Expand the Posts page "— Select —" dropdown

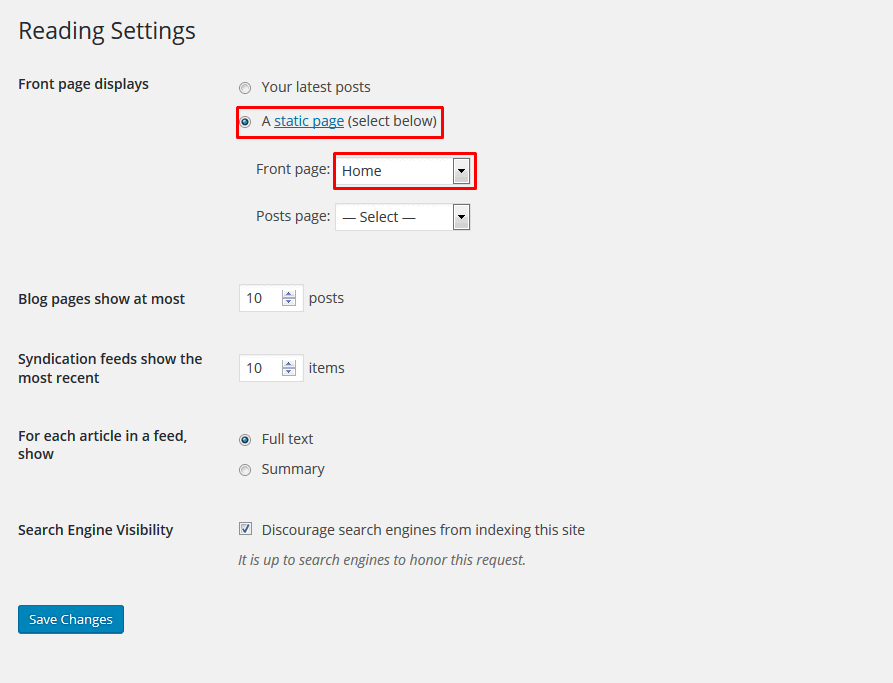tap(403, 217)
